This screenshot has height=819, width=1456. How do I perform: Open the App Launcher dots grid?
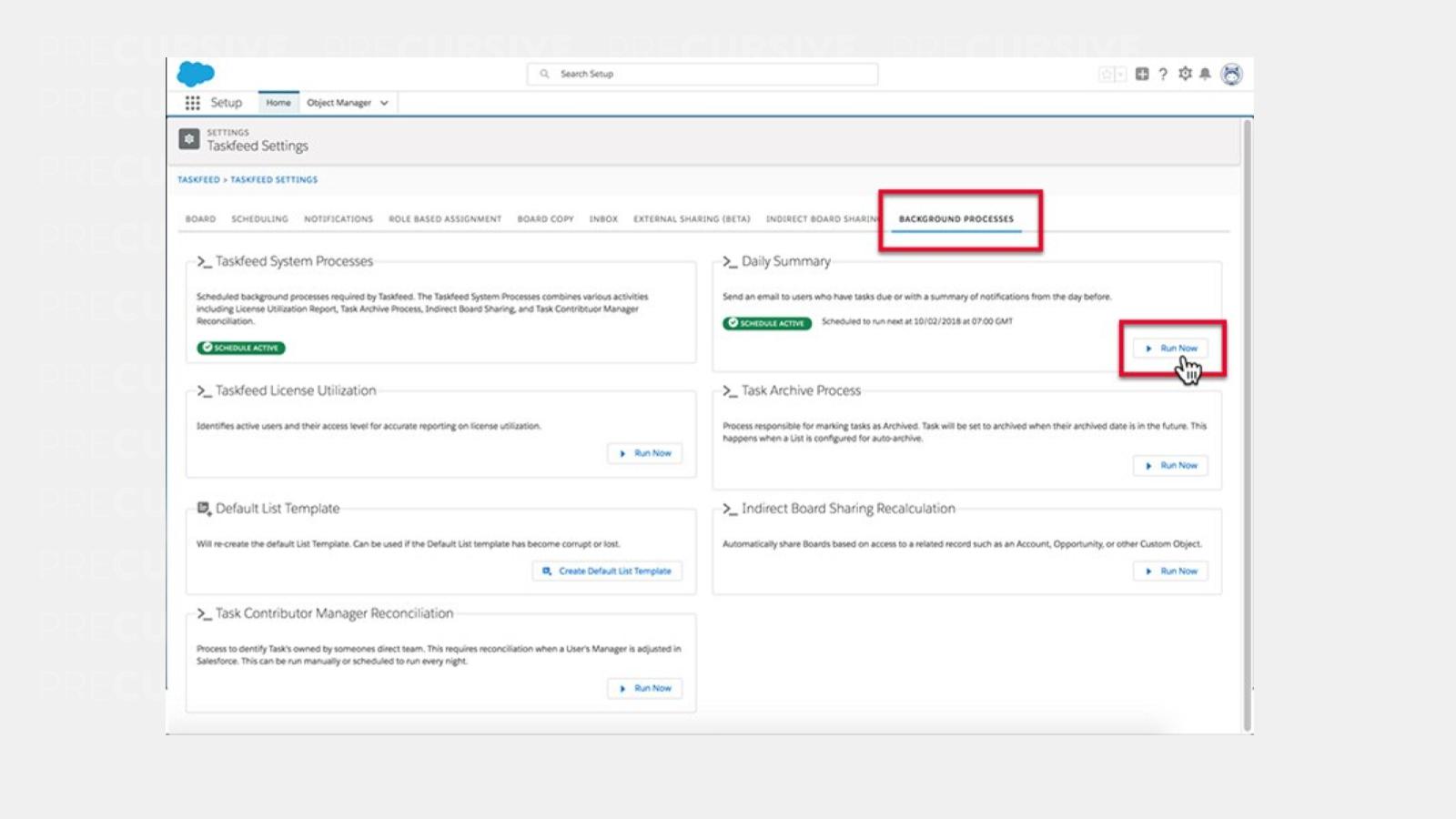click(x=193, y=103)
